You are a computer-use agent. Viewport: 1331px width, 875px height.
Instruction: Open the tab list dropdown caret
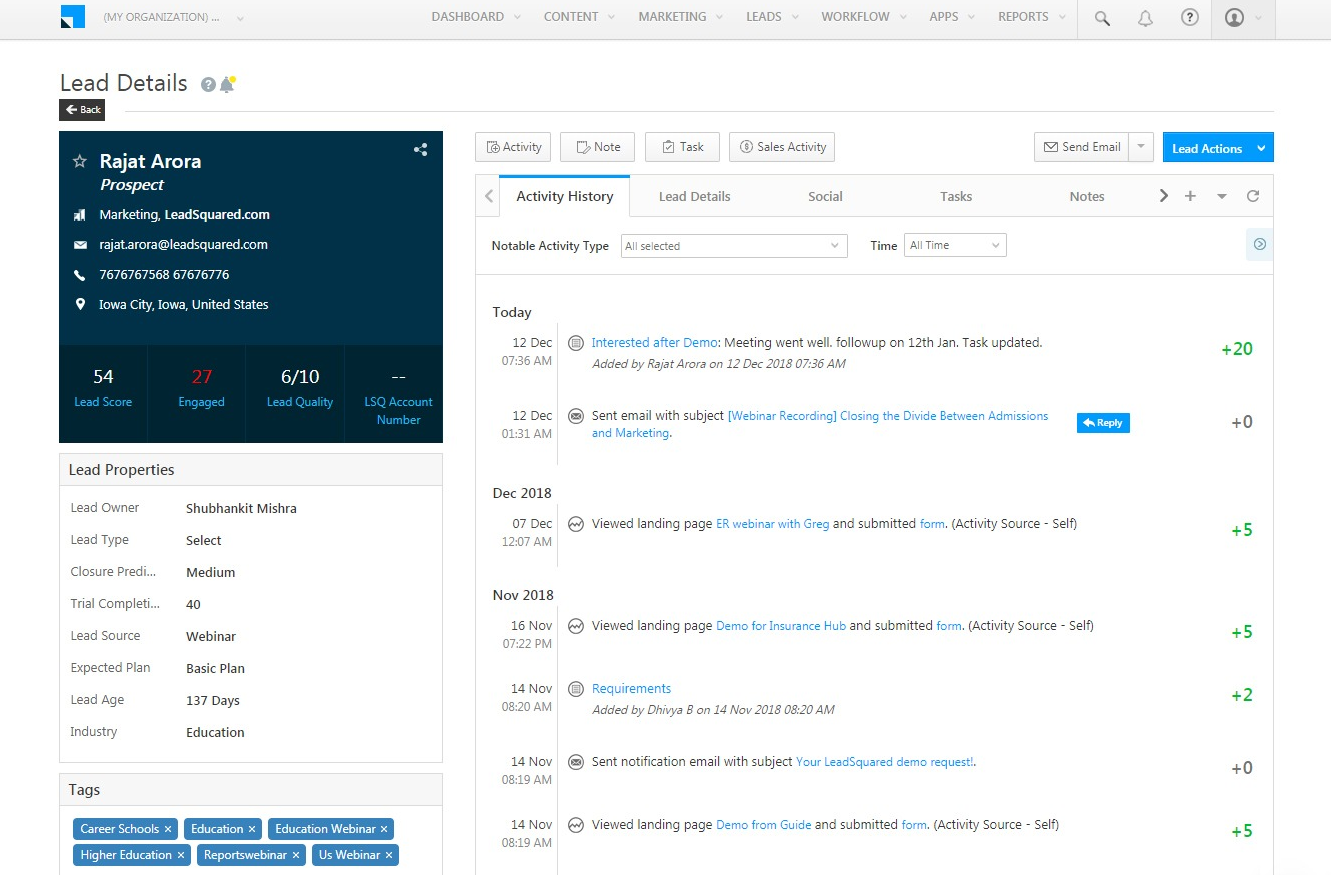pyautogui.click(x=1222, y=197)
